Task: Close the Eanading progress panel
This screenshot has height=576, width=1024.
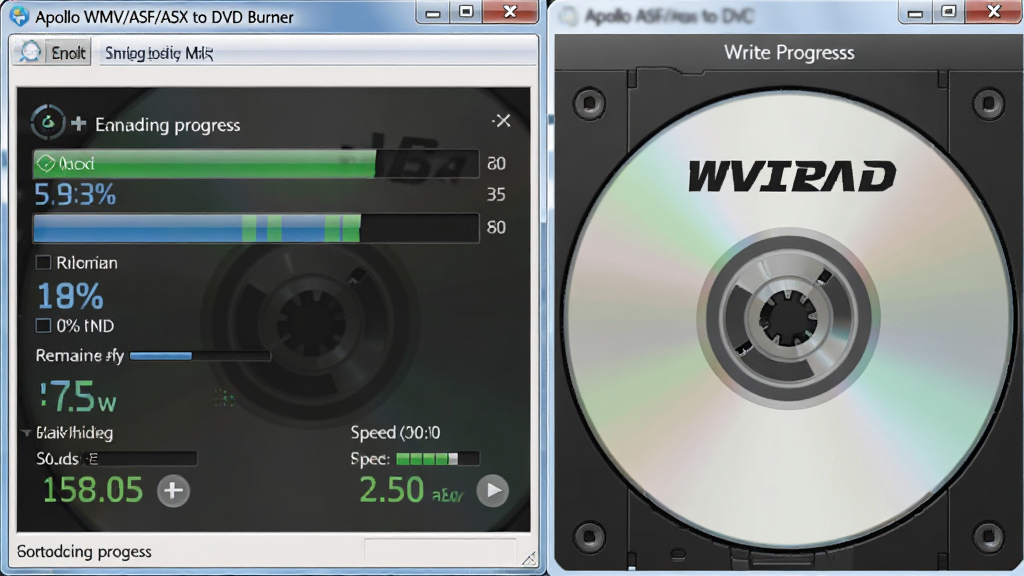Action: [502, 121]
